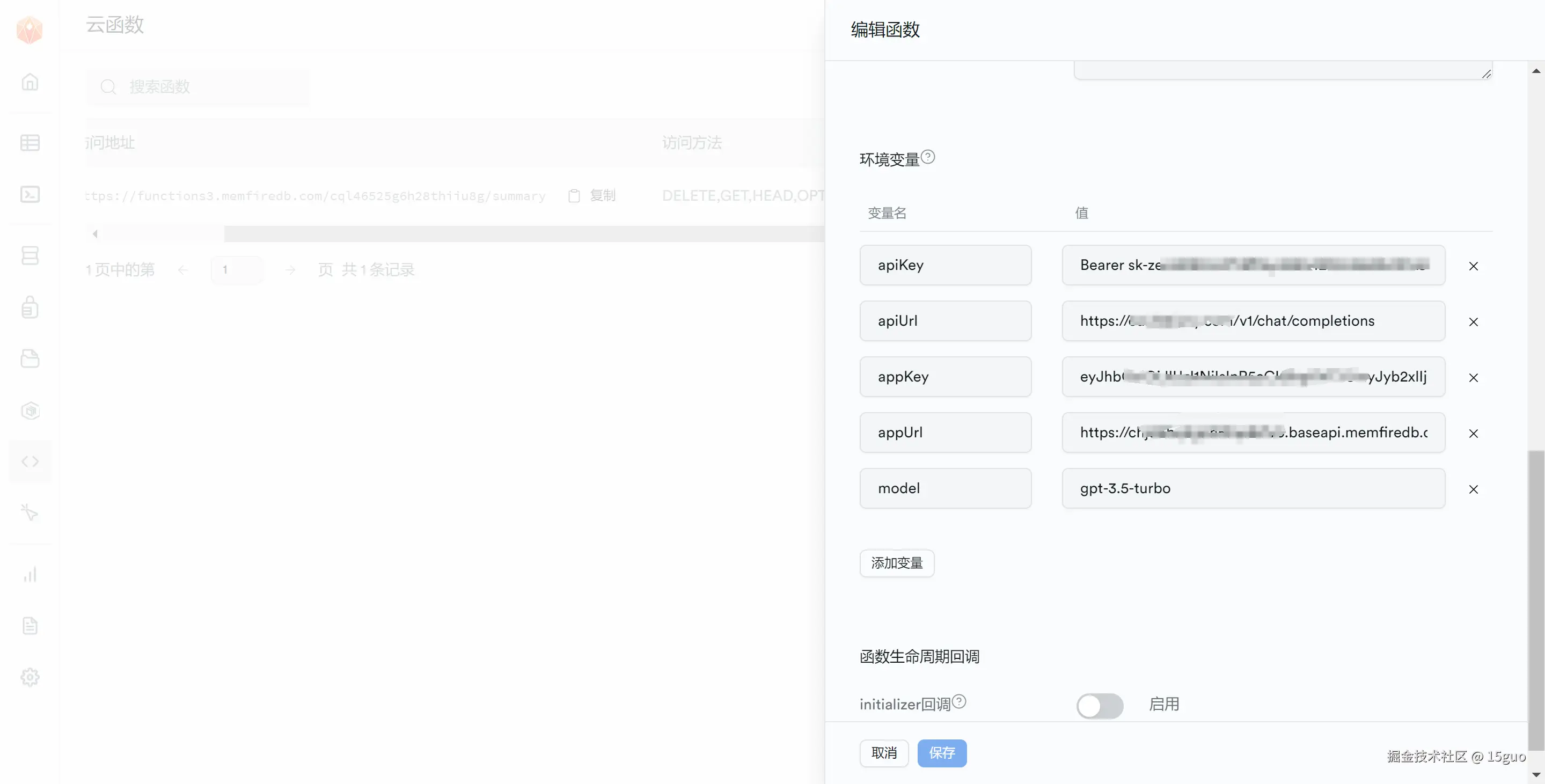Go to previous page arrow
This screenshot has width=1545, height=784.
coord(183,269)
